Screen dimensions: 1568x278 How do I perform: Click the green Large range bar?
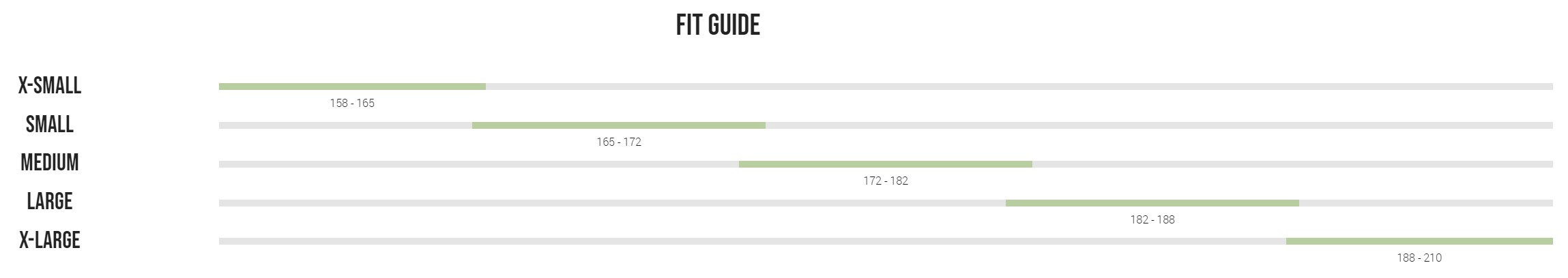[x=1152, y=203]
